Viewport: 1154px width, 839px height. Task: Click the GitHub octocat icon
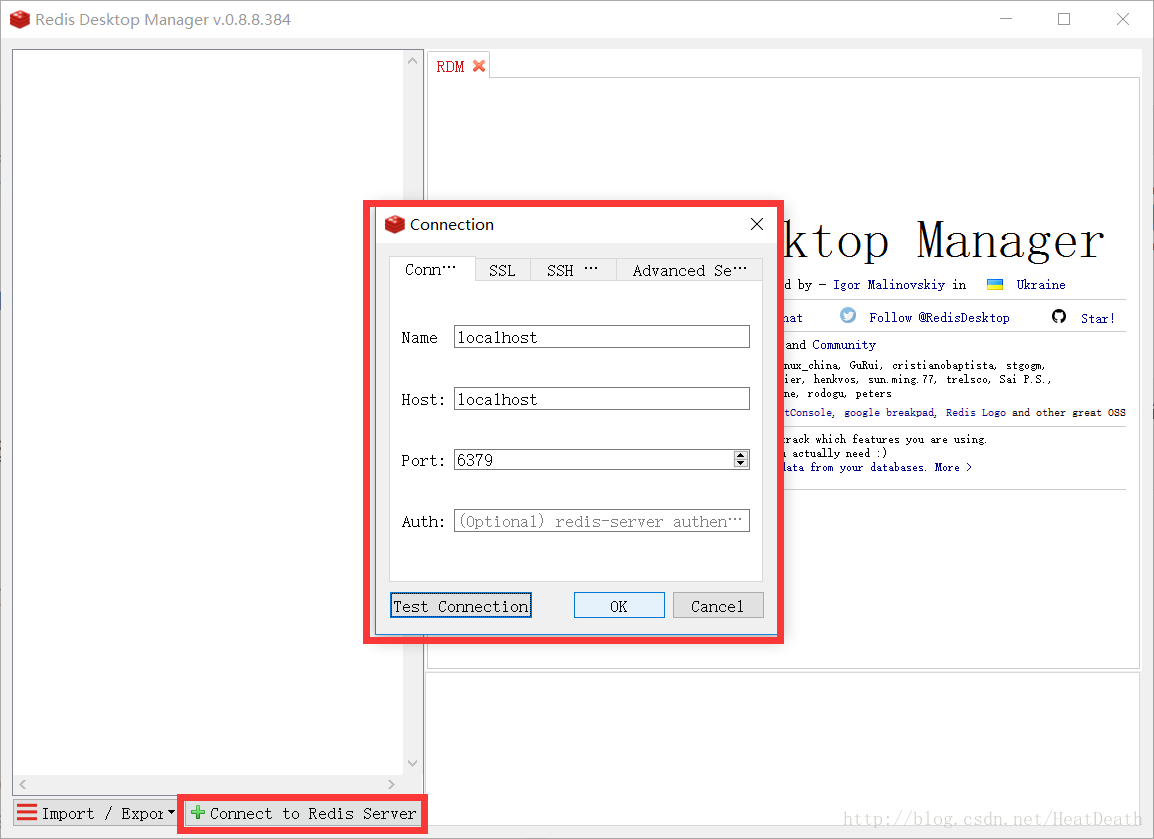point(1059,316)
